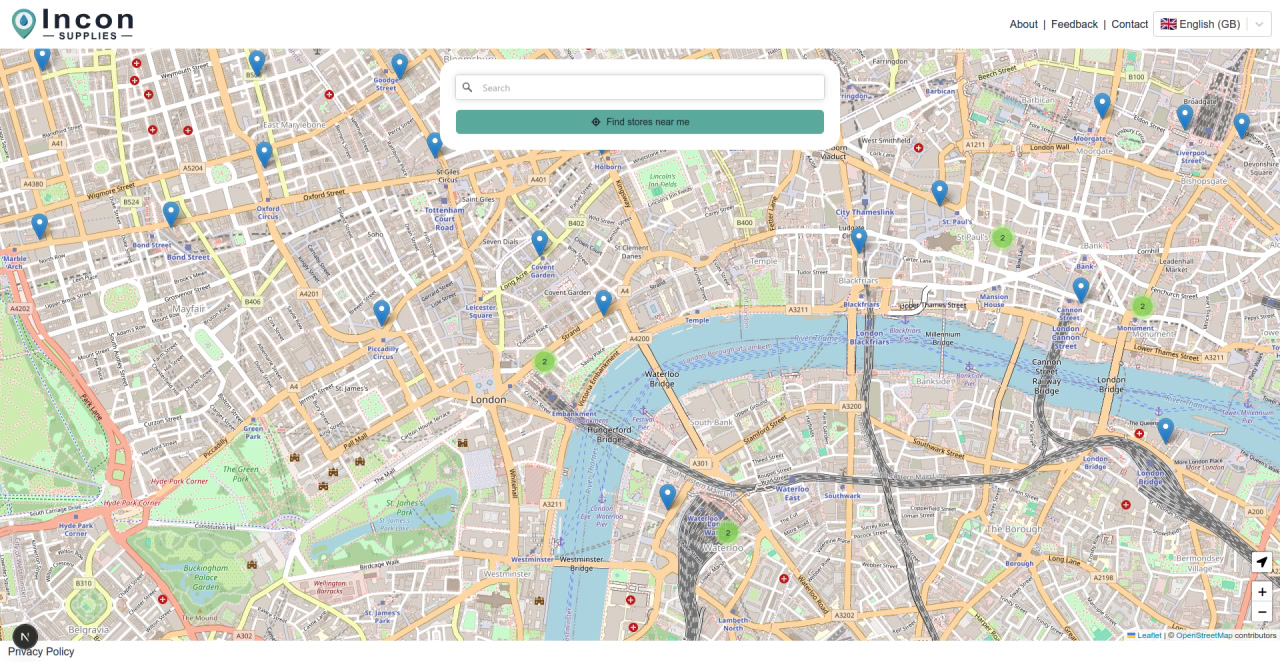1280x662 pixels.
Task: Zoom out the map with minus button
Action: tap(1262, 612)
